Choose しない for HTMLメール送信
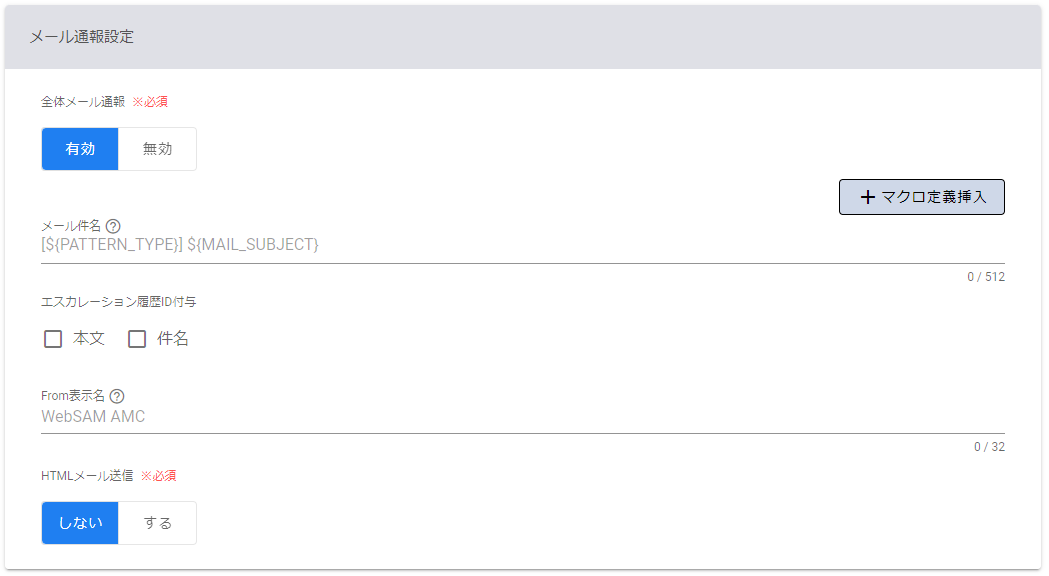 pyautogui.click(x=80, y=523)
